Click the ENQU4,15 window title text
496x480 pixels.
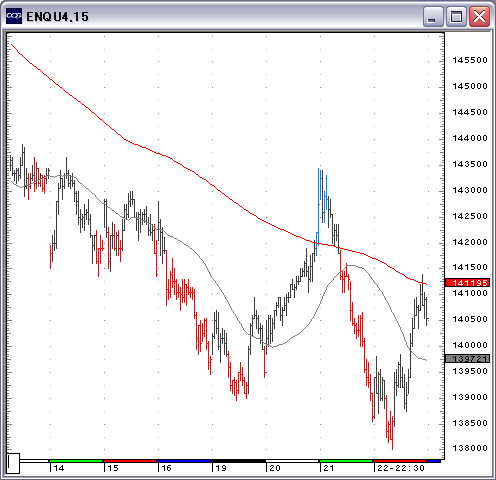click(57, 17)
